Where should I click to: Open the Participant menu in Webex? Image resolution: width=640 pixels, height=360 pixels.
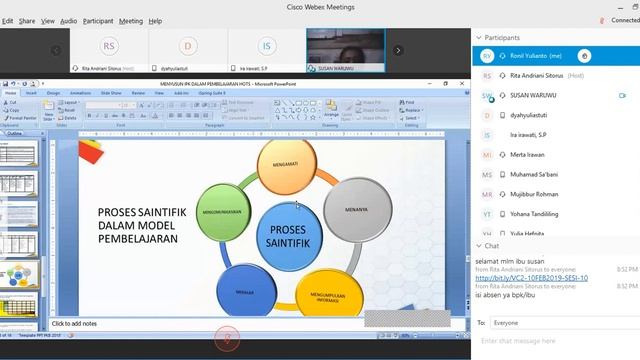tap(98, 21)
